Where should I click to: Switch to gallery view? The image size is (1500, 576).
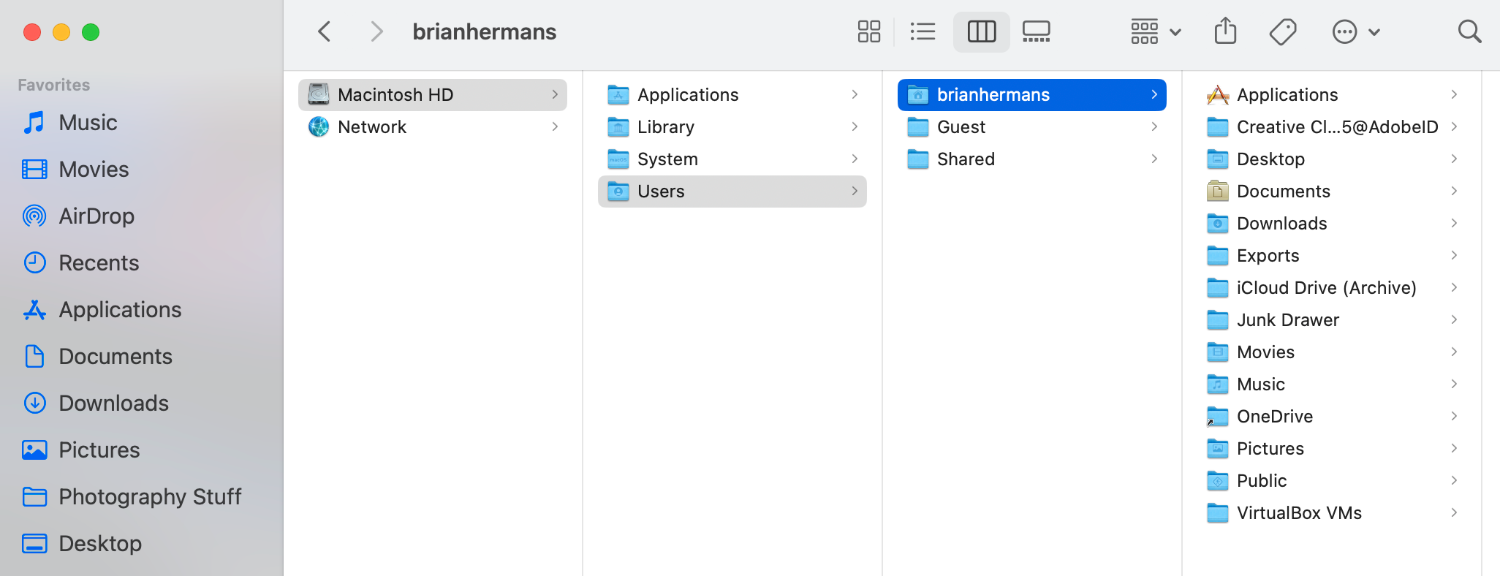point(1036,32)
